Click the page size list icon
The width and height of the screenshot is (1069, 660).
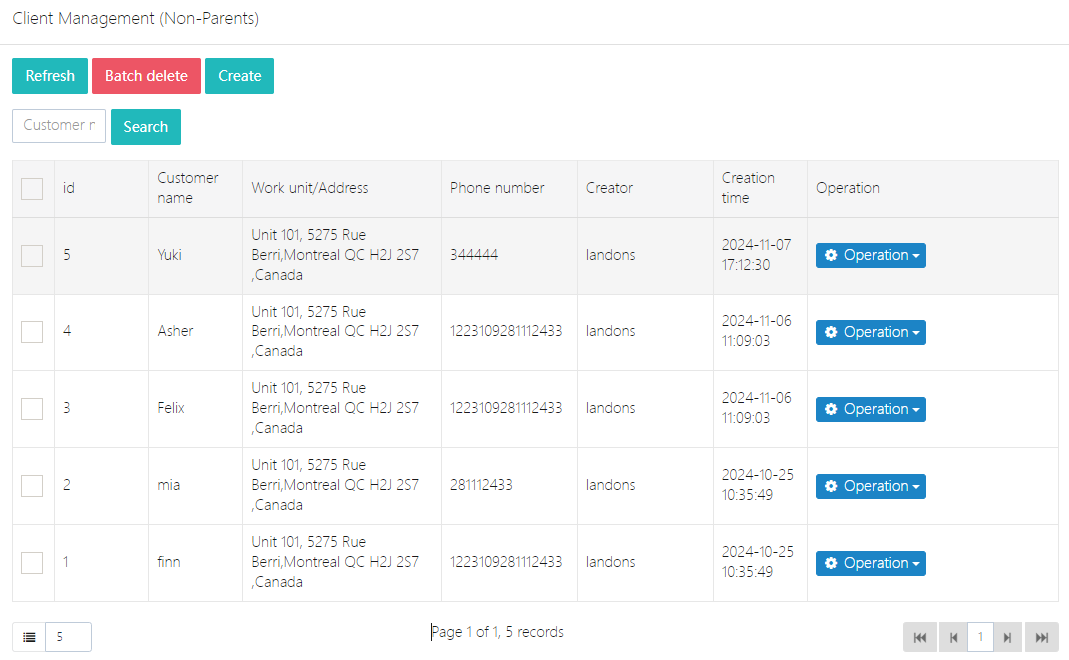(x=29, y=637)
